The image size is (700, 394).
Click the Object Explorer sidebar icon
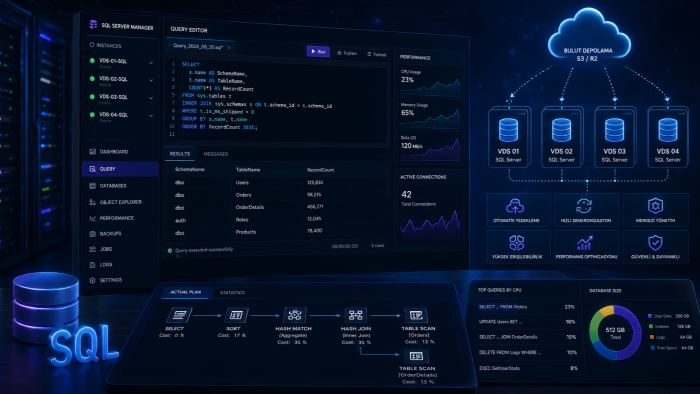pos(92,202)
